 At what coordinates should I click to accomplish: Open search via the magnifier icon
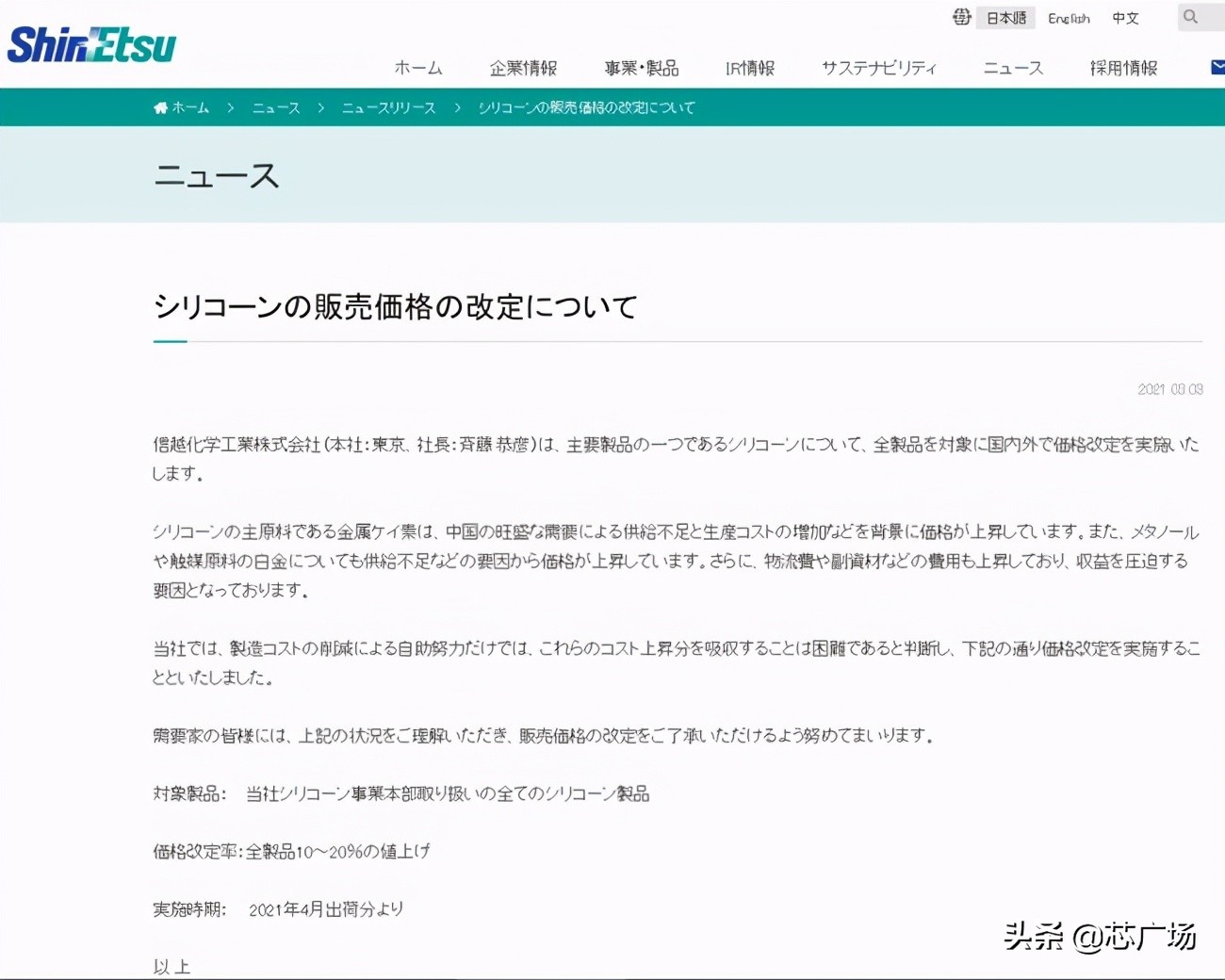pyautogui.click(x=1190, y=17)
